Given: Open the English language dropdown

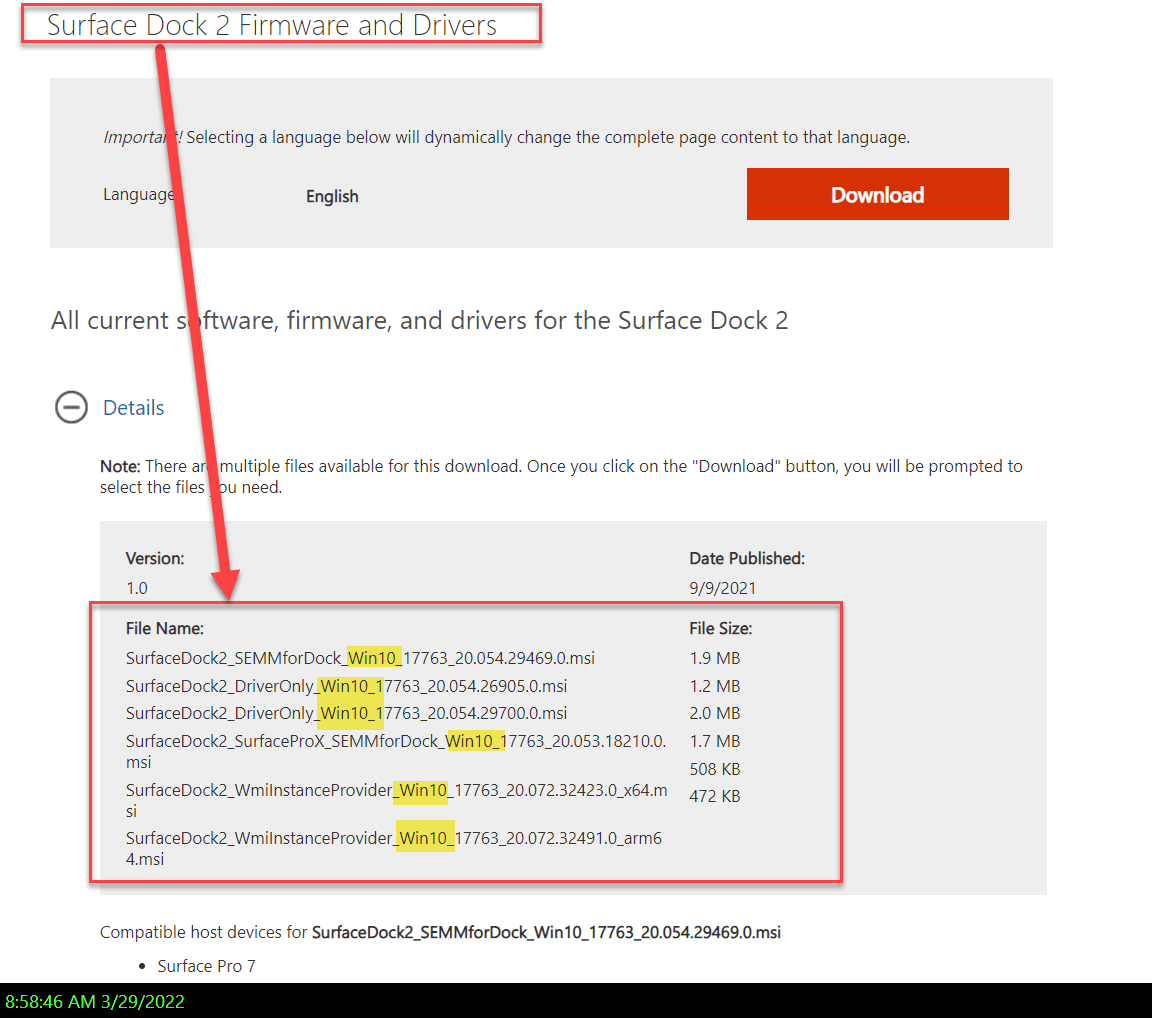Looking at the screenshot, I should [332, 196].
